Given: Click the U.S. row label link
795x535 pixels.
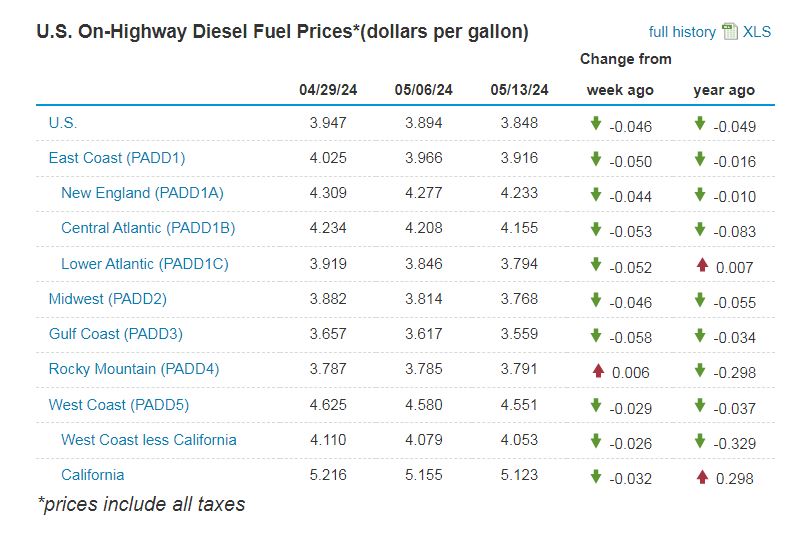Looking at the screenshot, I should 62,123.
